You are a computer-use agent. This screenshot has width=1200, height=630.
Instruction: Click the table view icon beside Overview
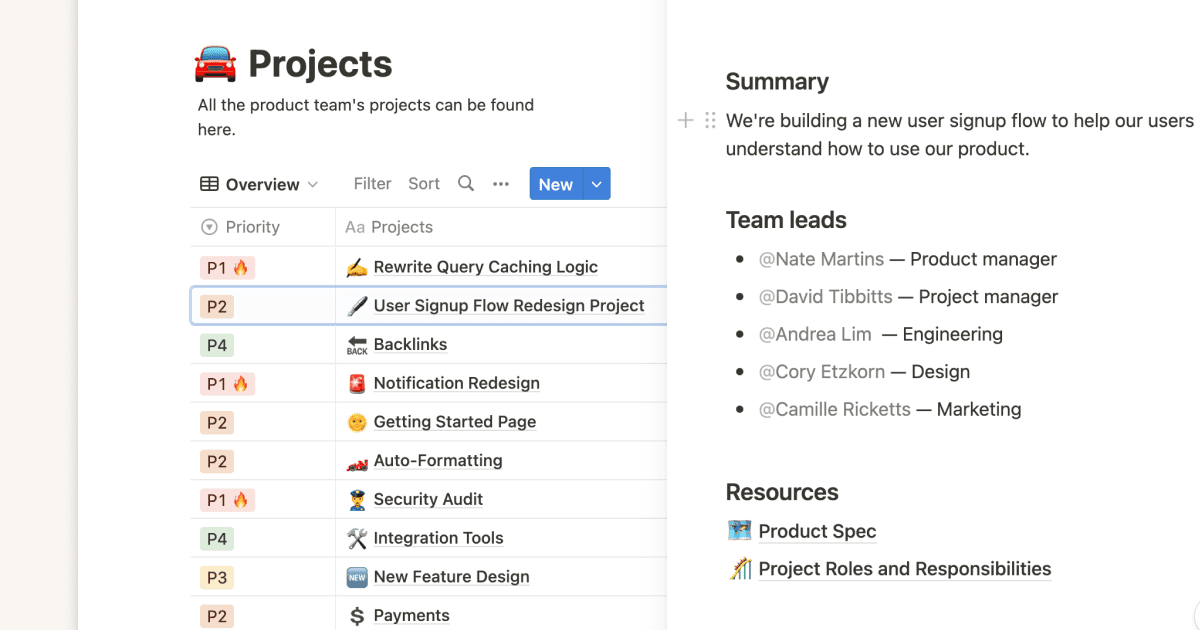point(208,184)
